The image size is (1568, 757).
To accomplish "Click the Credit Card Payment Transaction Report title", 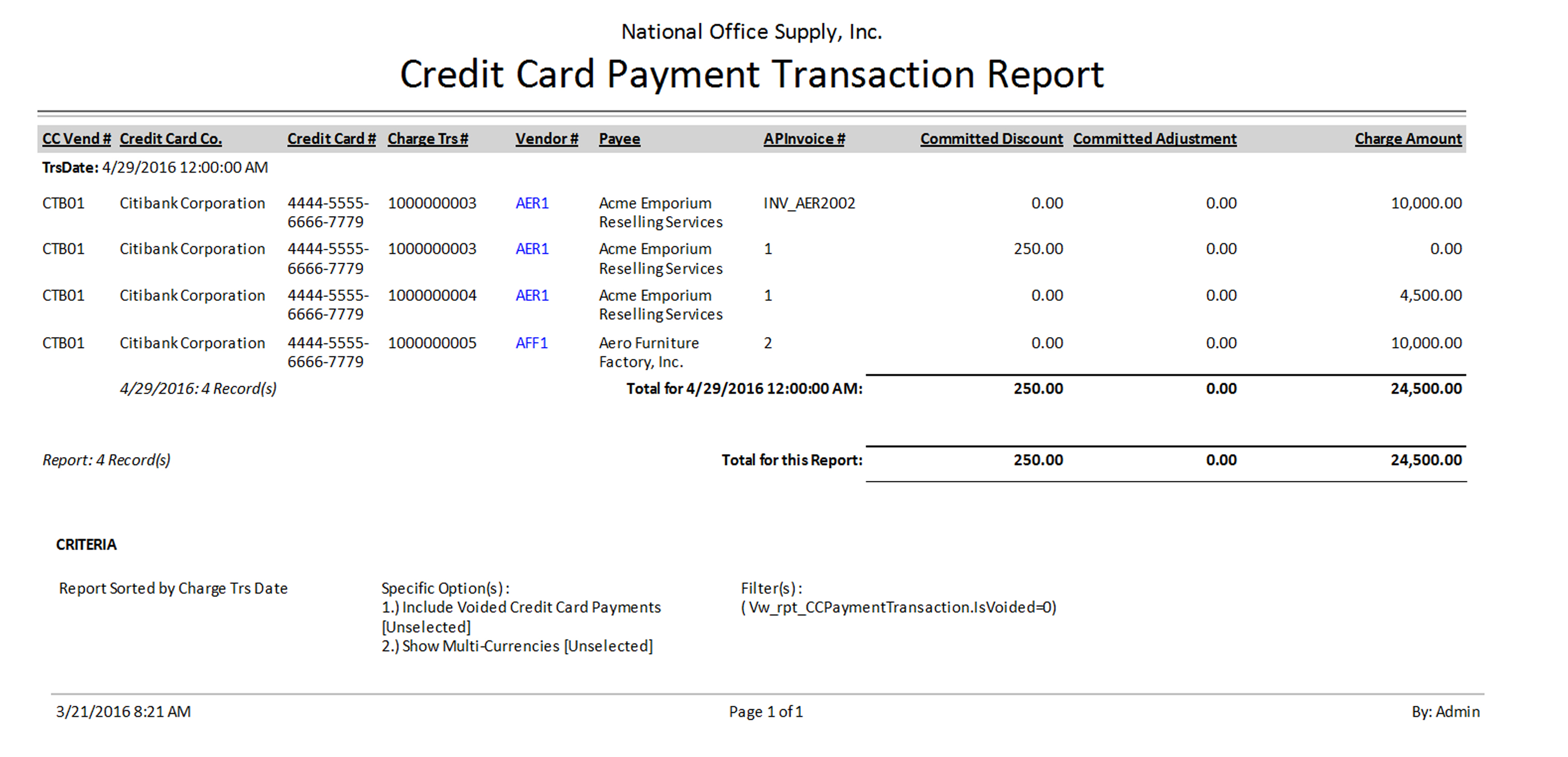I will point(752,74).
